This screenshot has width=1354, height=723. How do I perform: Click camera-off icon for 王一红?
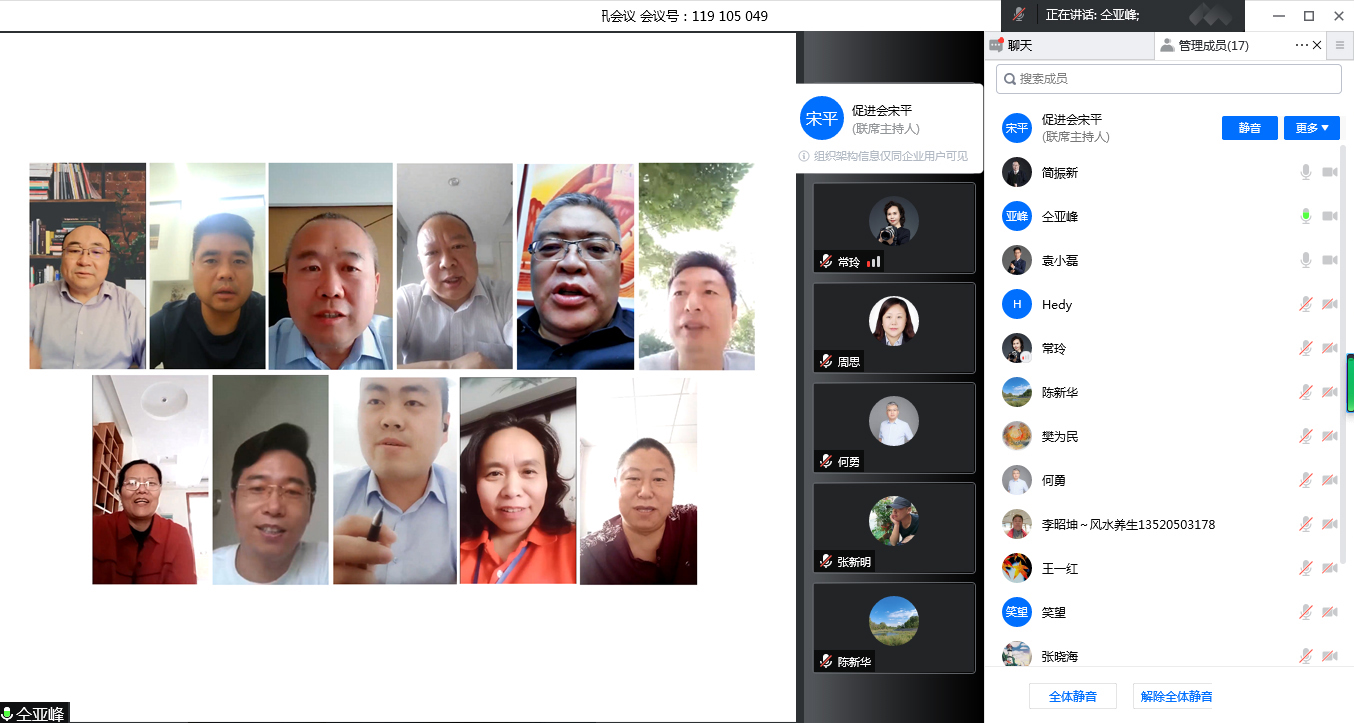(1329, 568)
